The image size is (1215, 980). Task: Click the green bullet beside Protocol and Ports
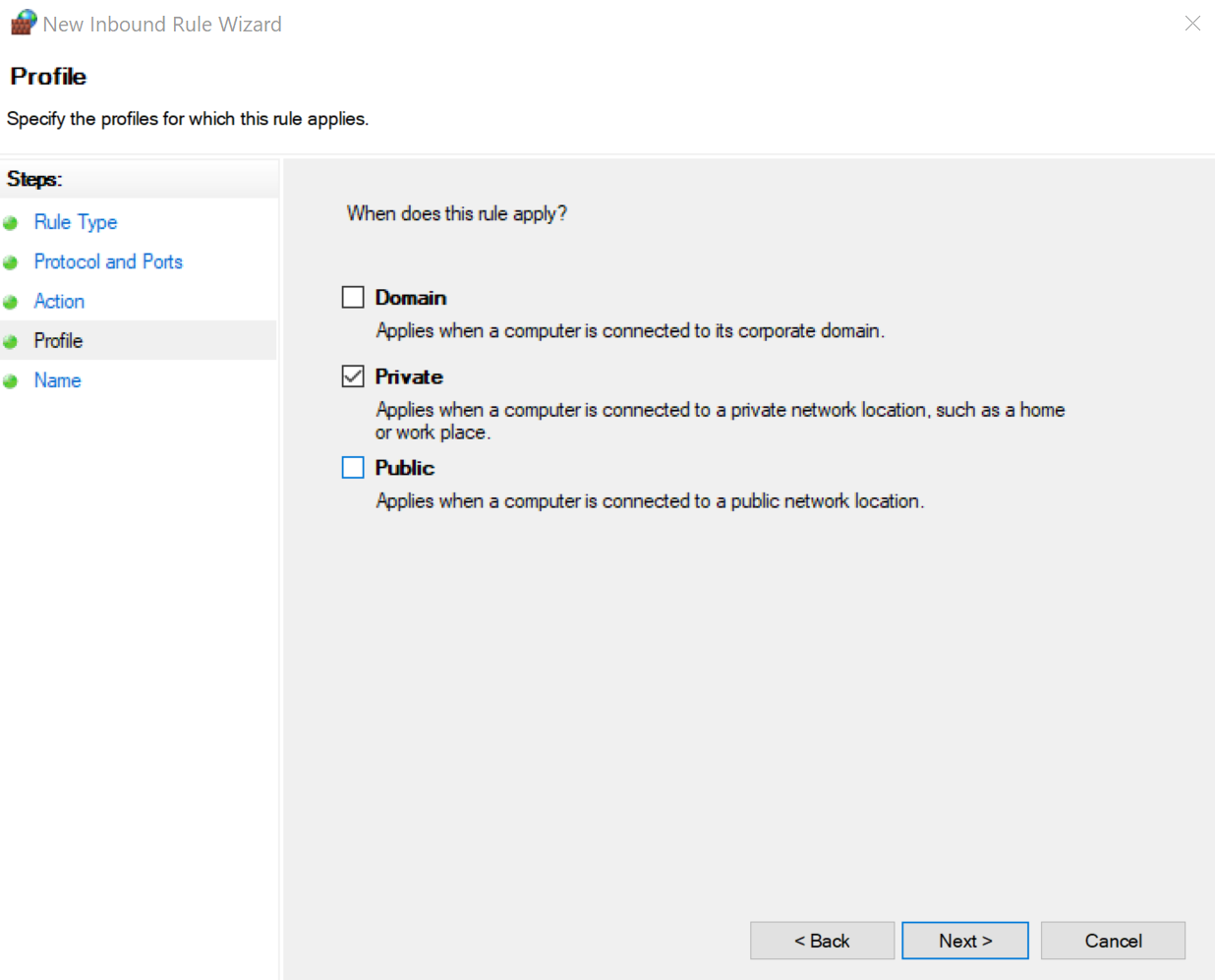[x=11, y=262]
